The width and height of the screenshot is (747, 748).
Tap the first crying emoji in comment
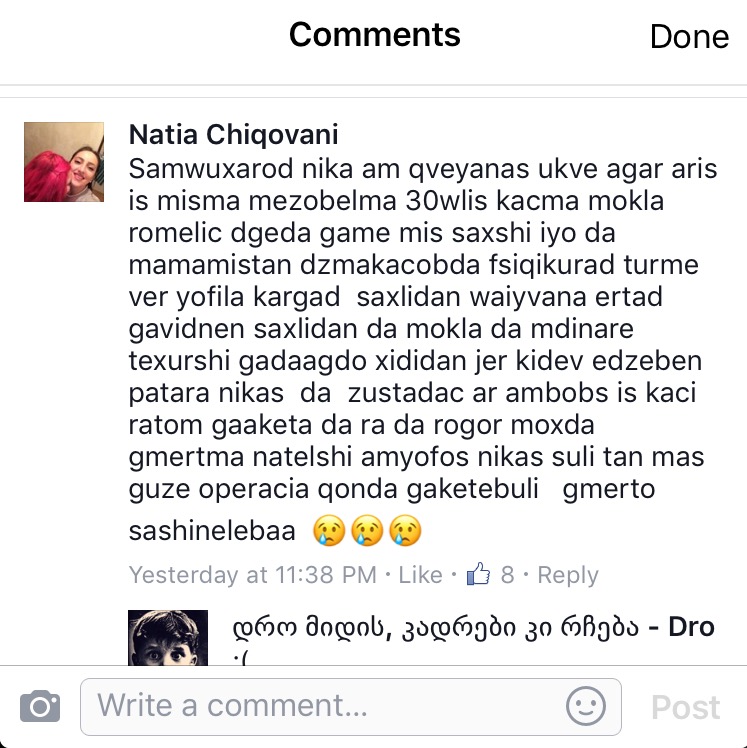tap(329, 530)
